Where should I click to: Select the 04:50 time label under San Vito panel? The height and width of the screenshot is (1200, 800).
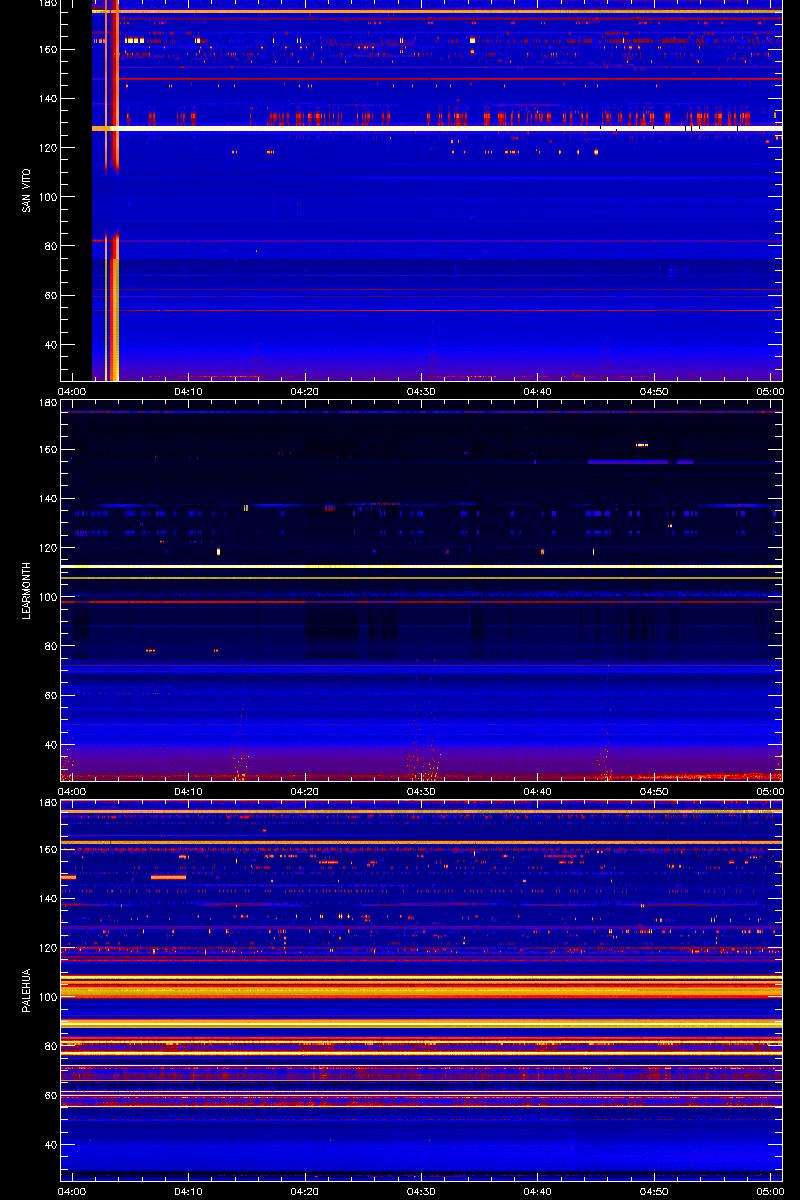[655, 391]
